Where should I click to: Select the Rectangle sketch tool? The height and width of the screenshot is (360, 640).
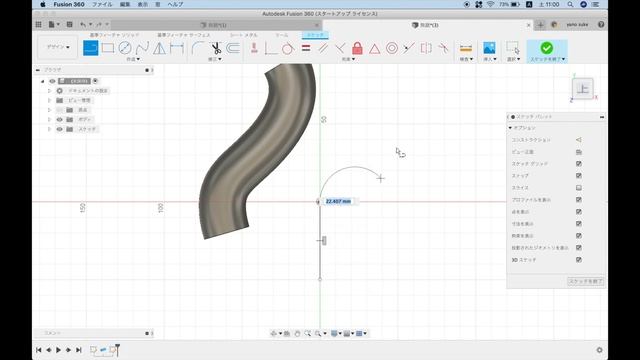click(108, 48)
